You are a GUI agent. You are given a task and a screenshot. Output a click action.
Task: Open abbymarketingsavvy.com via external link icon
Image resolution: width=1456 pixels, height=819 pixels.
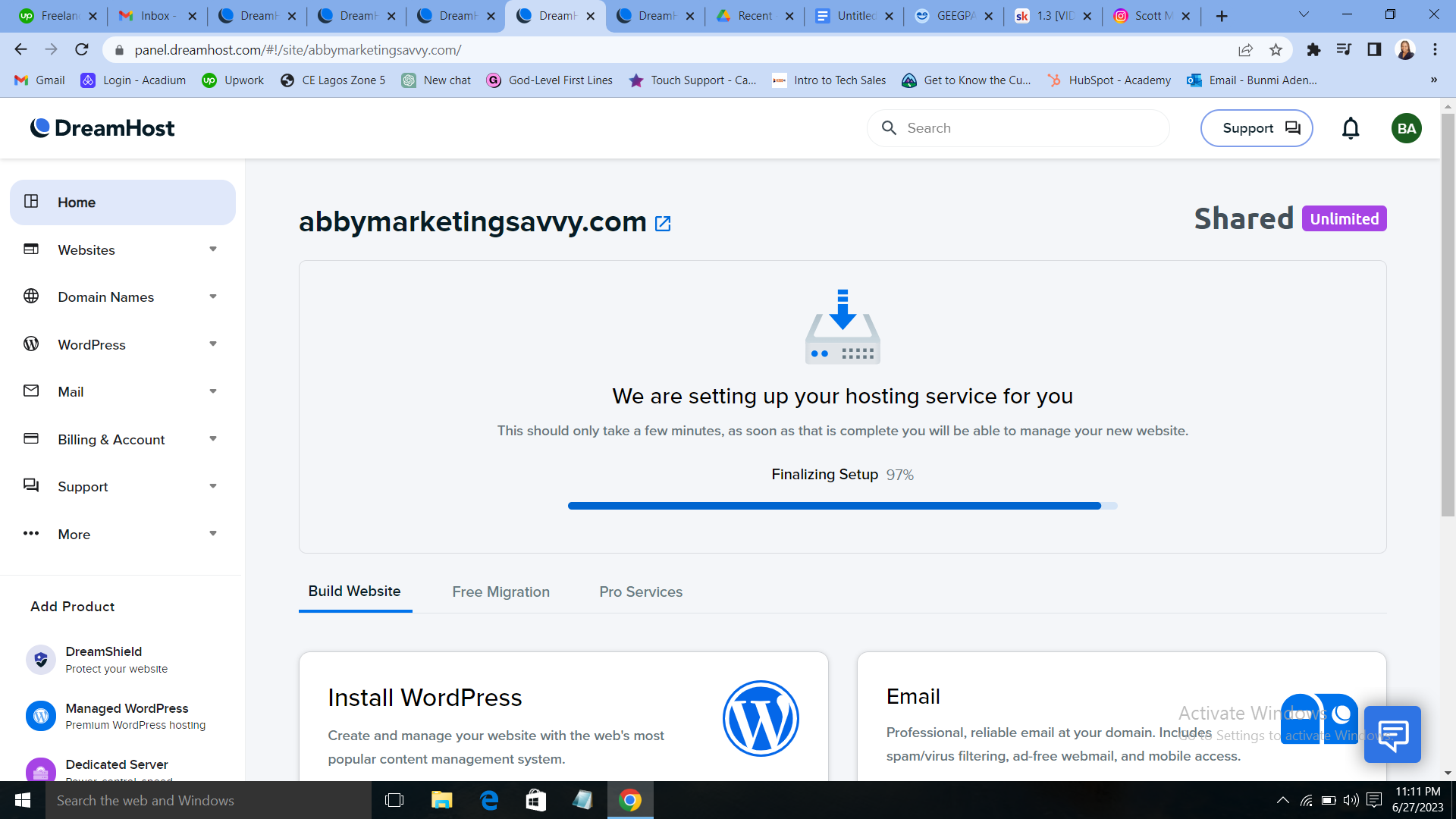(x=663, y=223)
